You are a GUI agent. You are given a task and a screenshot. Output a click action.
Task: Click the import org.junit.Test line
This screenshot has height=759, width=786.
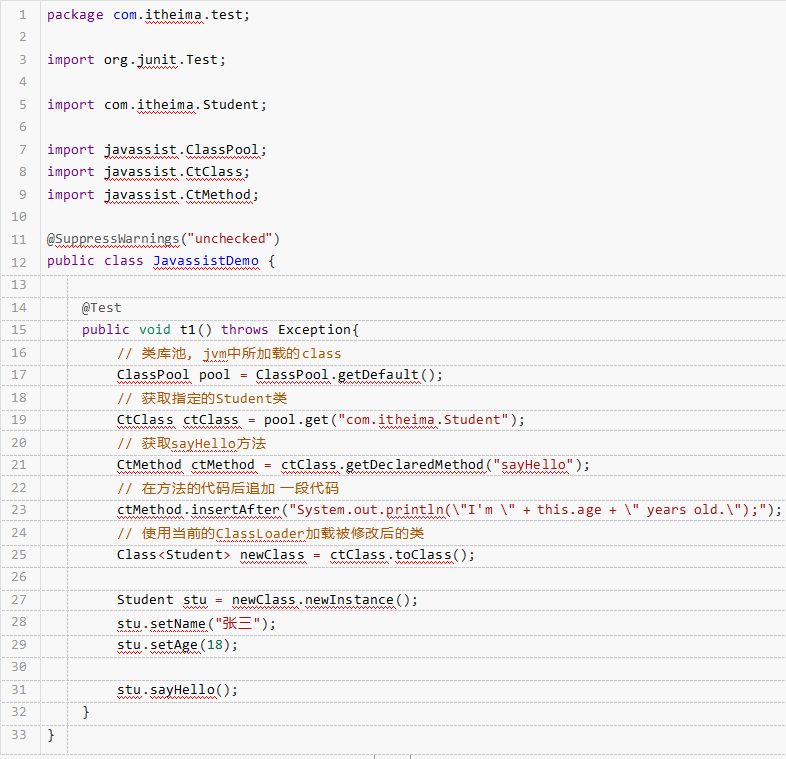pos(136,60)
